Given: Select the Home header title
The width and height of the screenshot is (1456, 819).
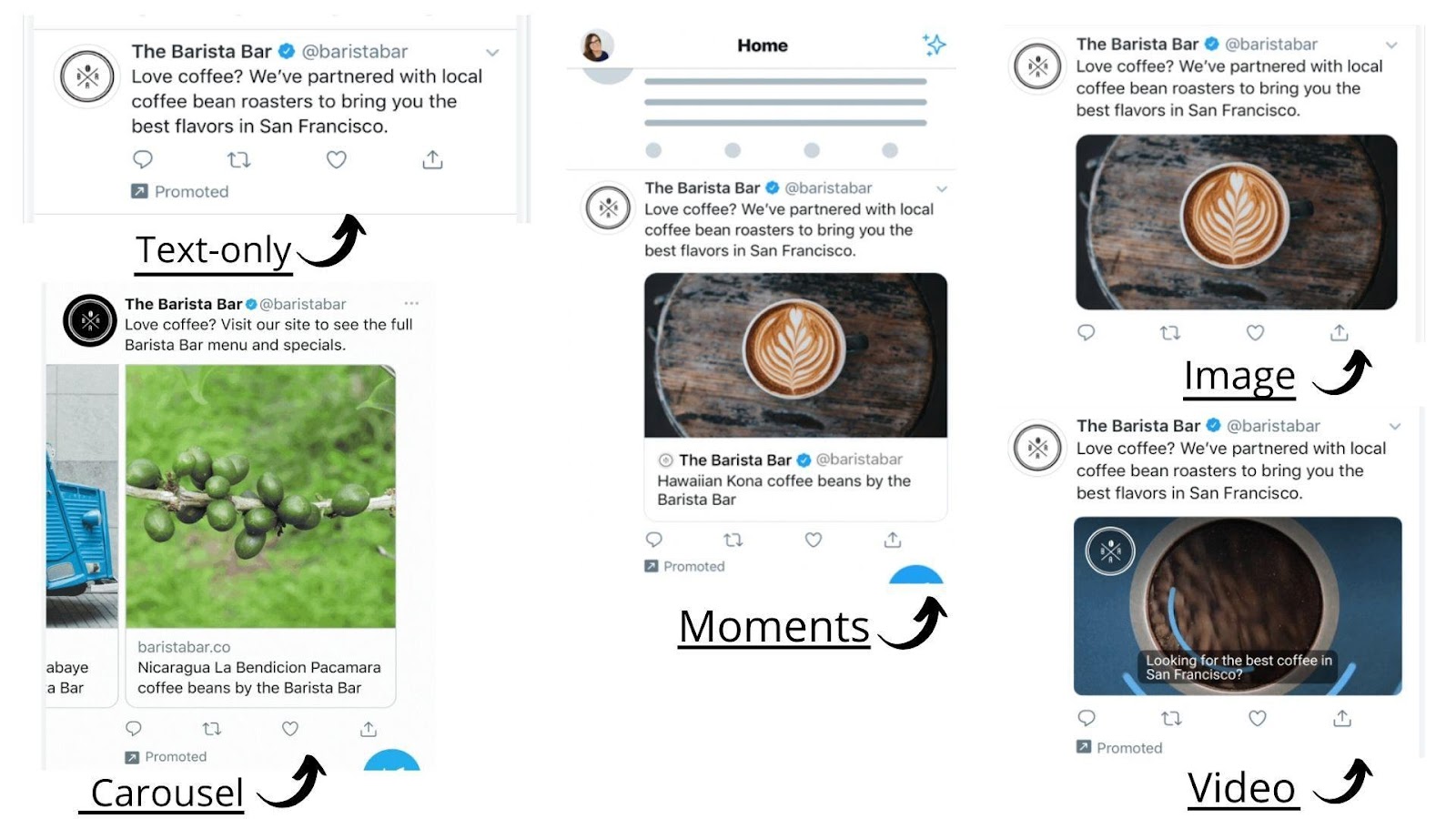Looking at the screenshot, I should [763, 45].
